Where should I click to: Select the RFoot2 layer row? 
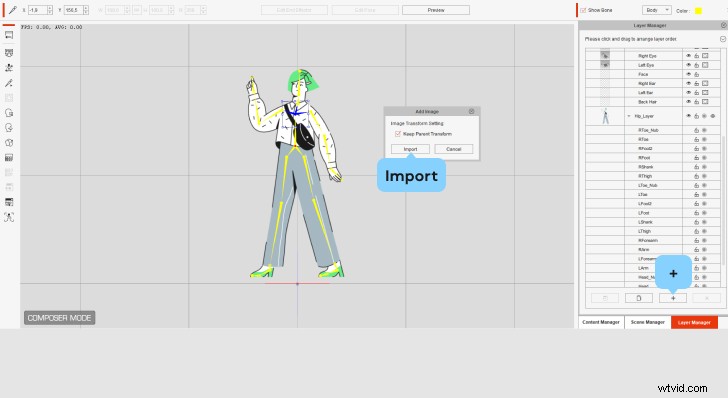pos(652,149)
